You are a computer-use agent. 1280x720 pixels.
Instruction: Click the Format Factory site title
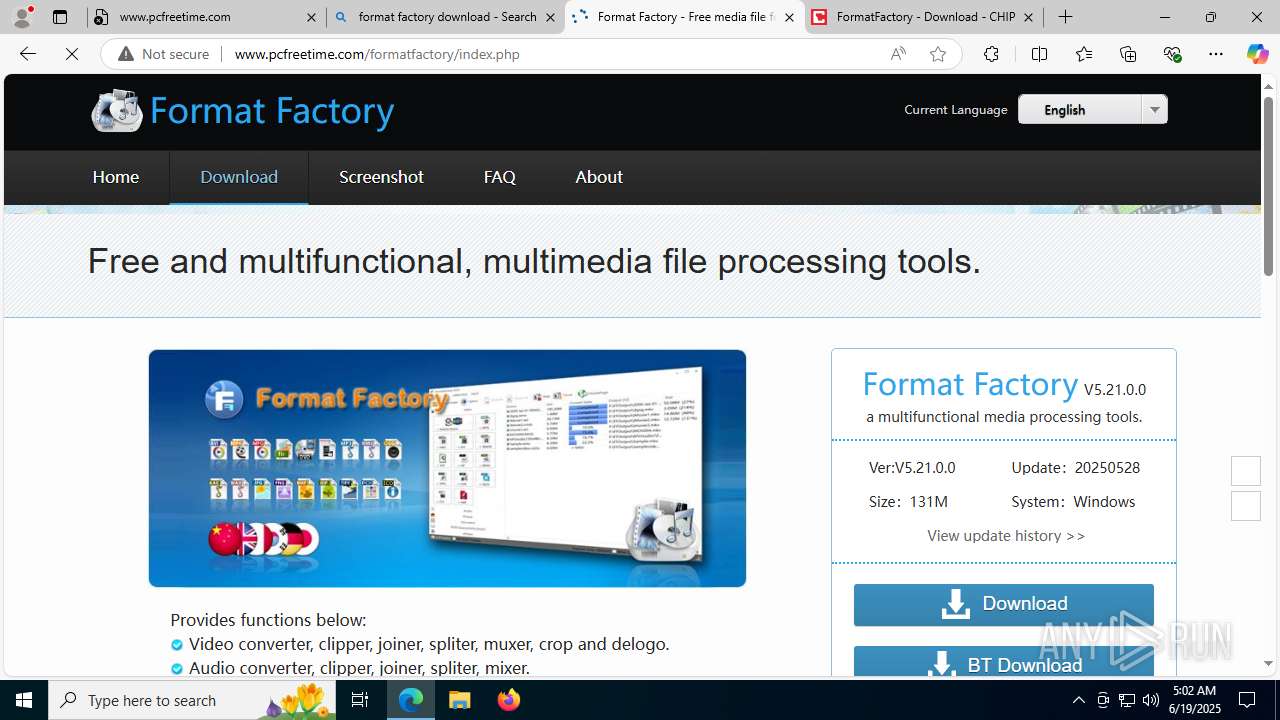(272, 110)
